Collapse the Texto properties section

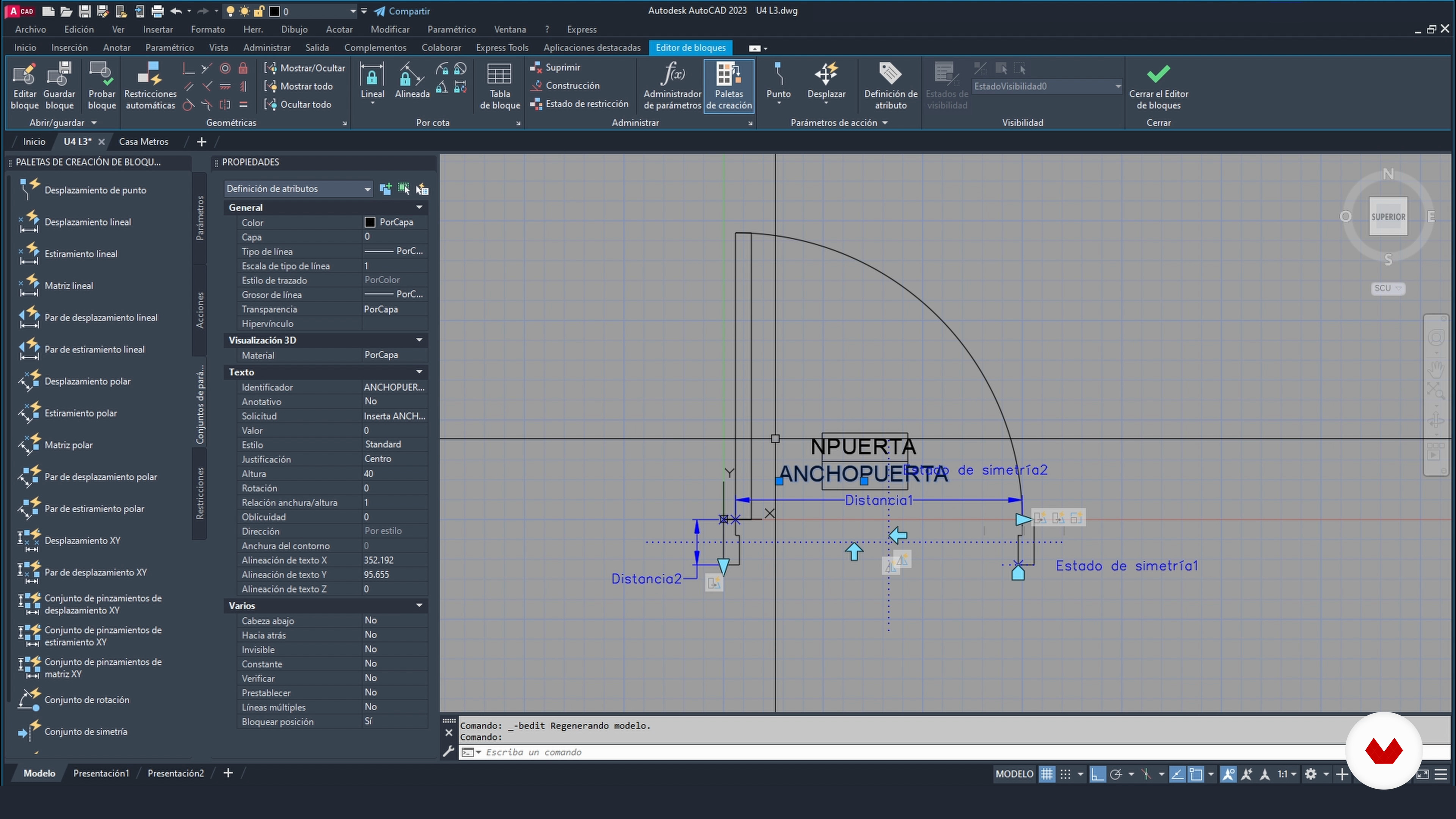coord(419,372)
